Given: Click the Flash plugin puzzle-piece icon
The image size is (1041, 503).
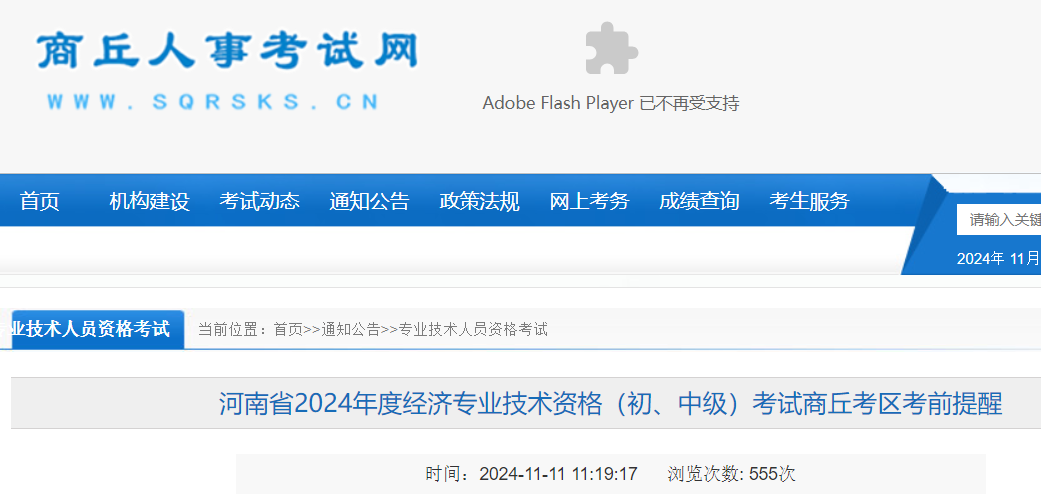Looking at the screenshot, I should (x=611, y=49).
